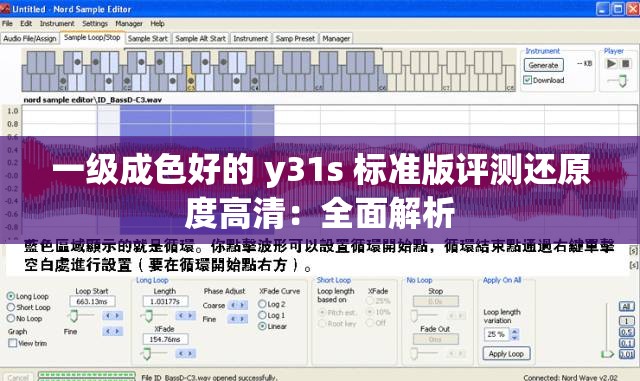The image size is (640, 381).
Task: Open the Settings menu
Action: (x=95, y=24)
